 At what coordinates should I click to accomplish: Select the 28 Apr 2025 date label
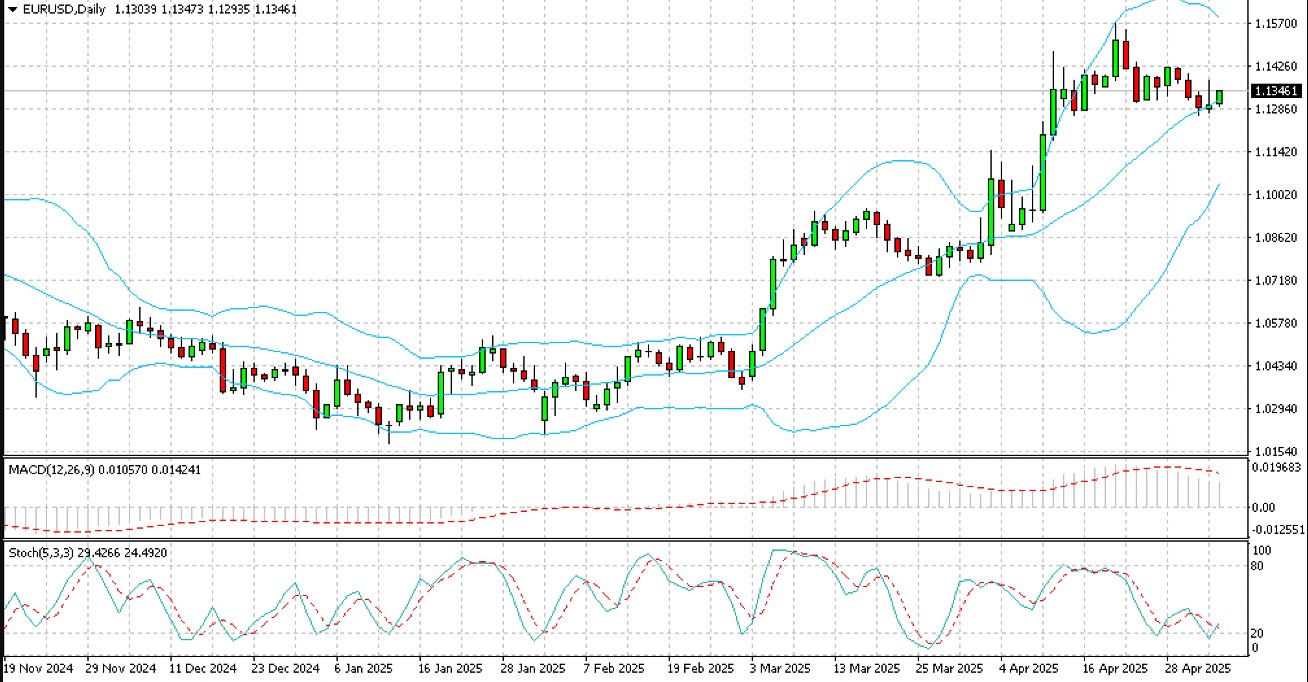point(1198,667)
